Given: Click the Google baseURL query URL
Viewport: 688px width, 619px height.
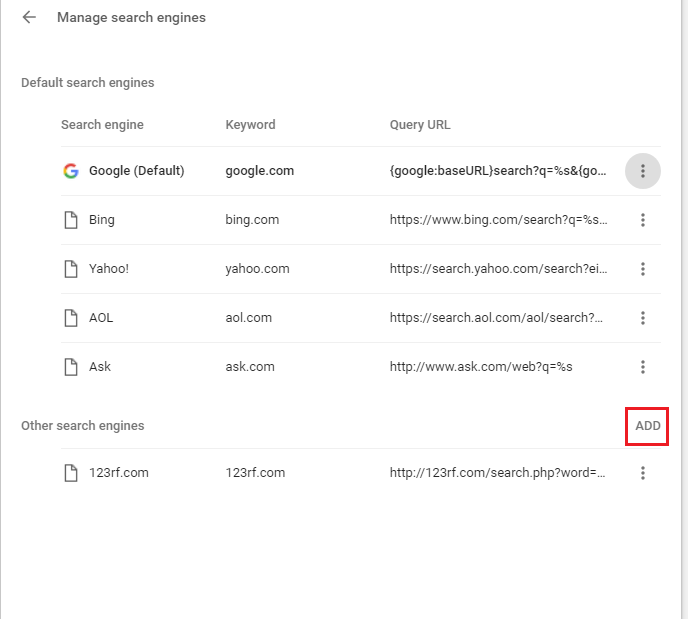Looking at the screenshot, I should (x=498, y=171).
